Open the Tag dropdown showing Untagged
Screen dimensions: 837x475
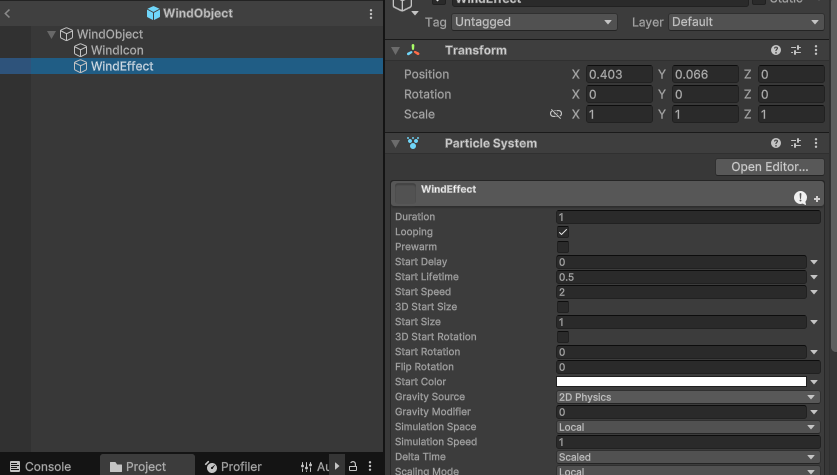[534, 22]
